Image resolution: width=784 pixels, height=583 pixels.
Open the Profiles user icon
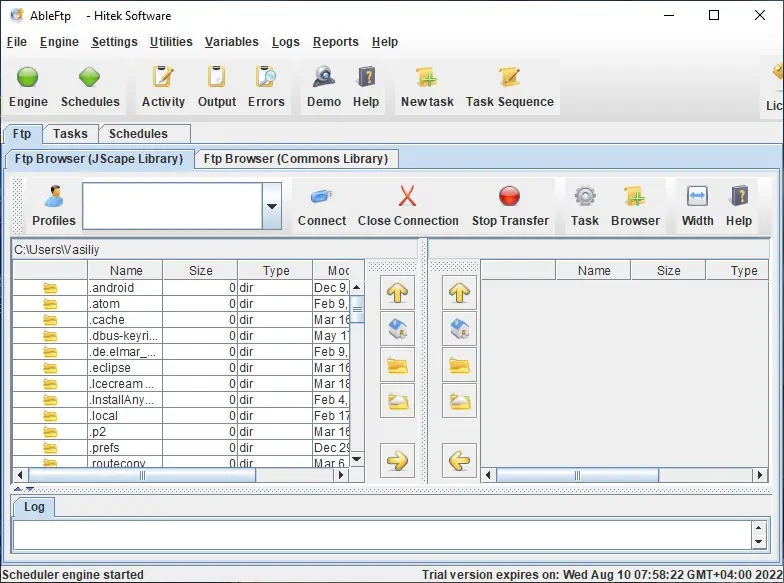(54, 196)
